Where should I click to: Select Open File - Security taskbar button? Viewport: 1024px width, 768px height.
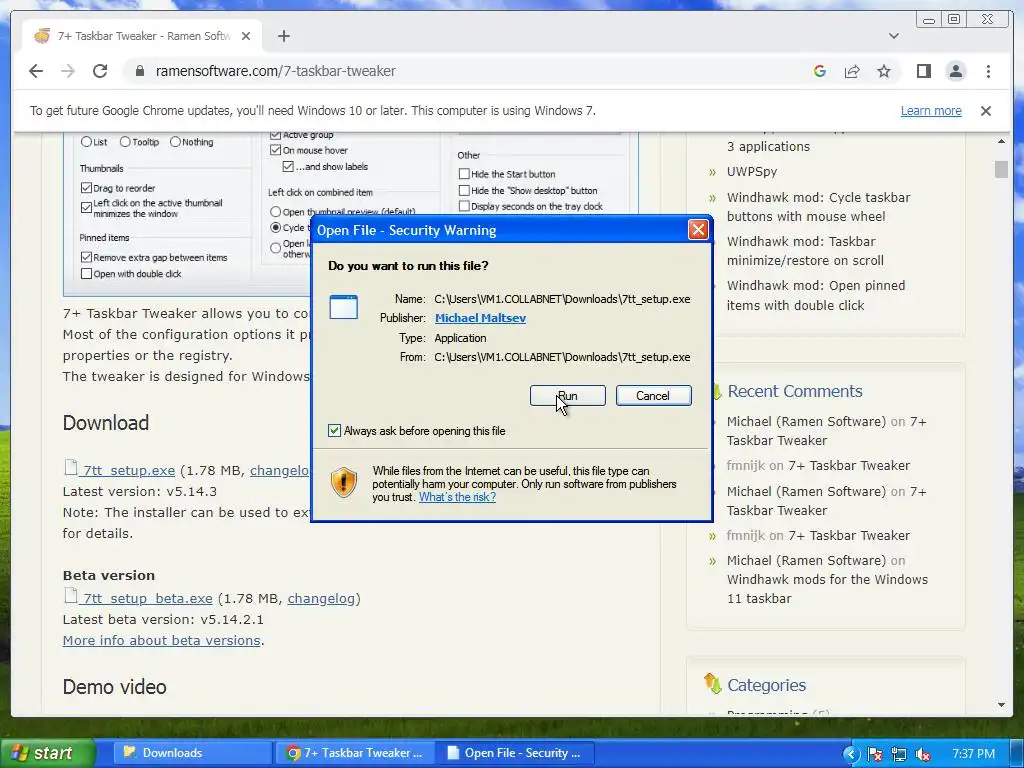(x=515, y=753)
